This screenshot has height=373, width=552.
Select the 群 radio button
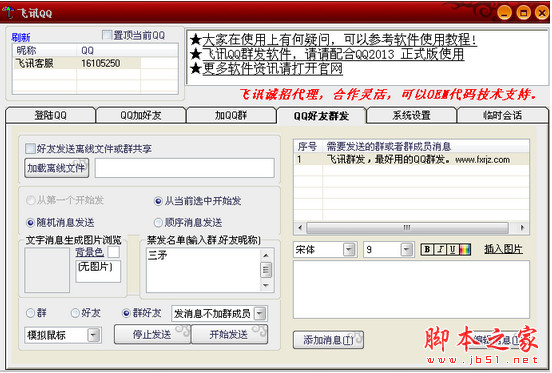[x=31, y=313]
